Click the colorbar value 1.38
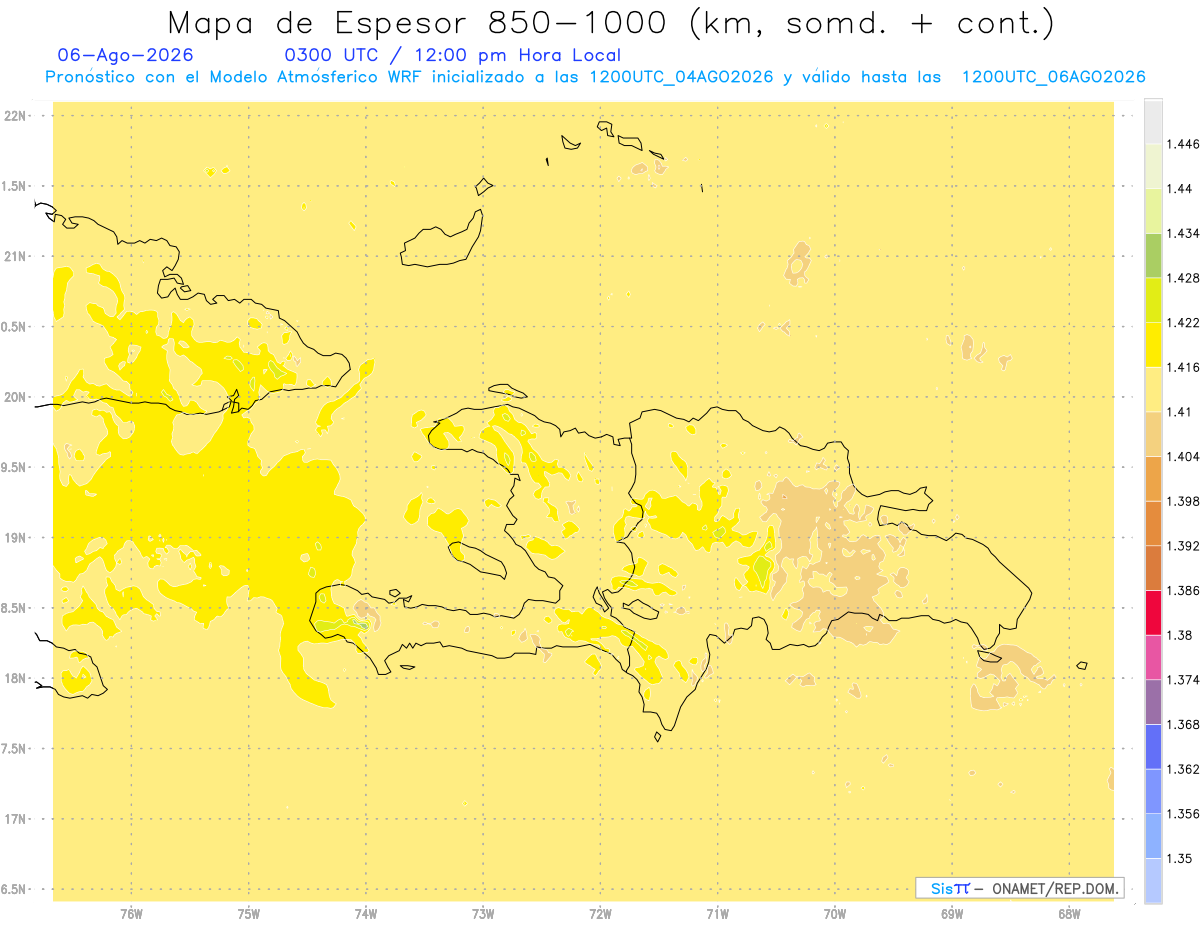 (x=1181, y=635)
